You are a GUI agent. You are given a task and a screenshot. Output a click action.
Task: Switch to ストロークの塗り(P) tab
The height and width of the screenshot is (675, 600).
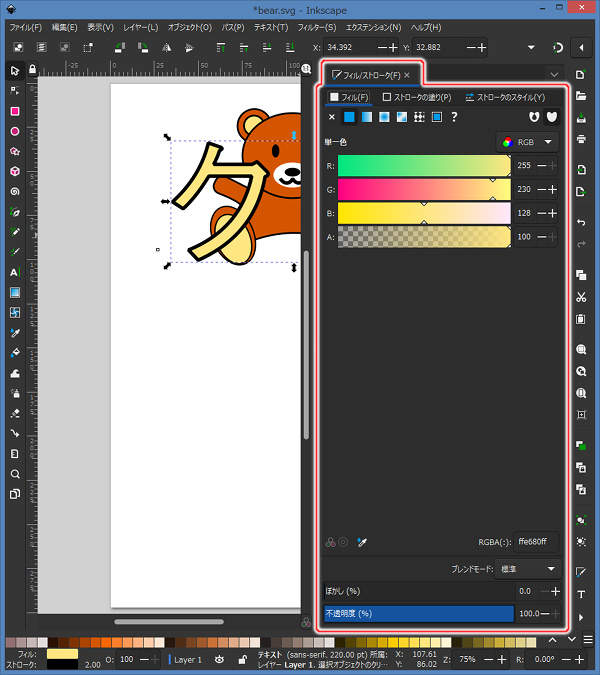click(x=417, y=97)
